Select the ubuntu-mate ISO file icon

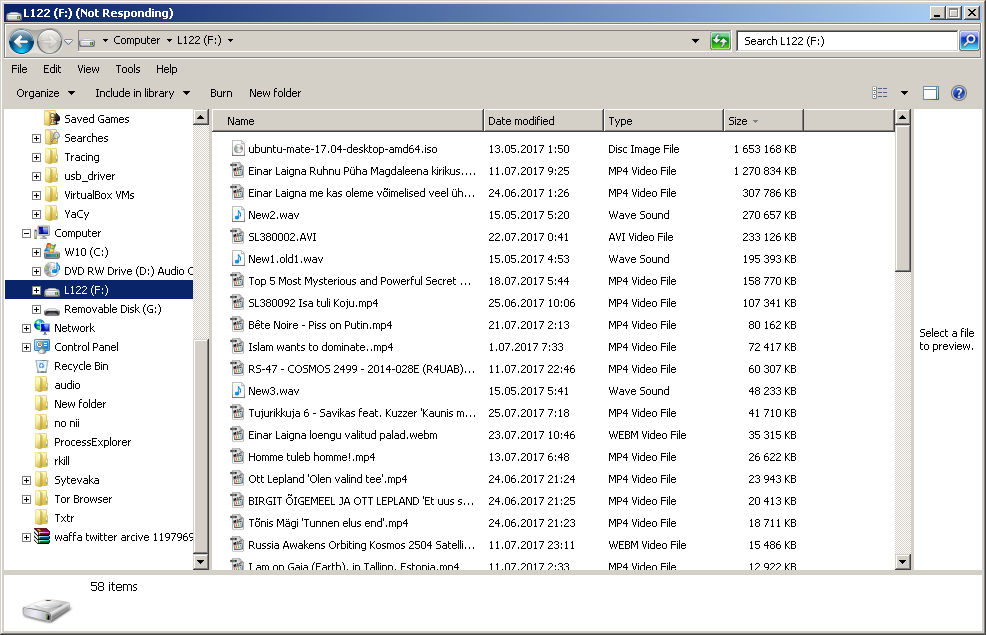point(238,149)
